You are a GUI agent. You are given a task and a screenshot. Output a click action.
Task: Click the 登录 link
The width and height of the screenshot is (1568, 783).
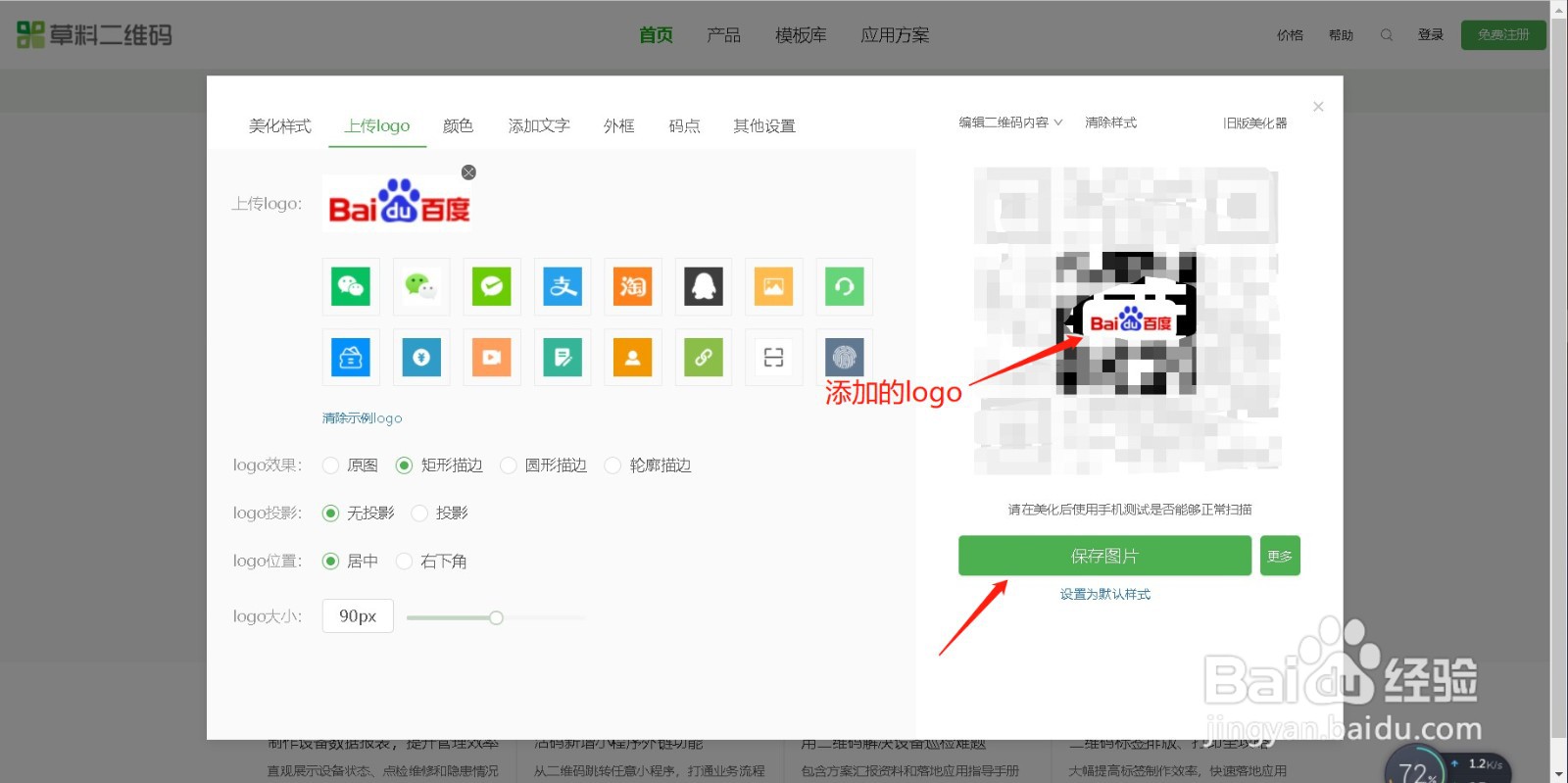click(x=1431, y=35)
